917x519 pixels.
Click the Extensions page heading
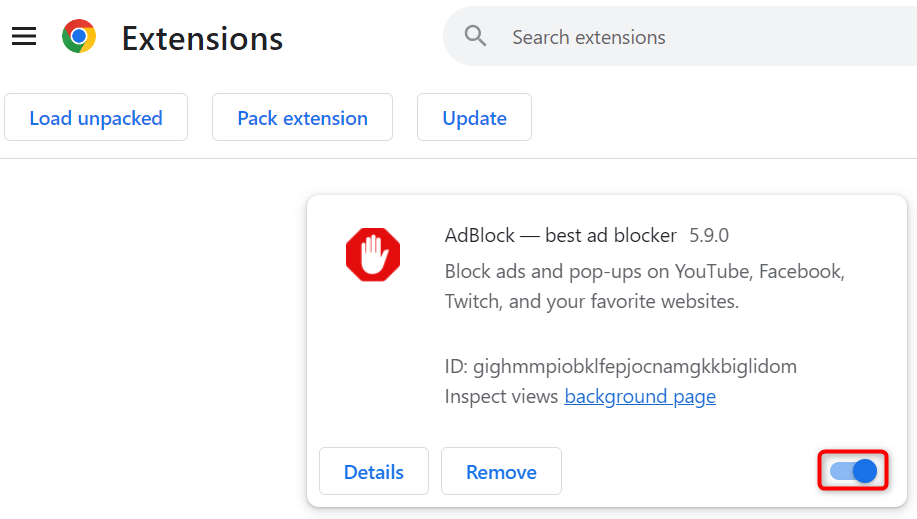tap(202, 38)
